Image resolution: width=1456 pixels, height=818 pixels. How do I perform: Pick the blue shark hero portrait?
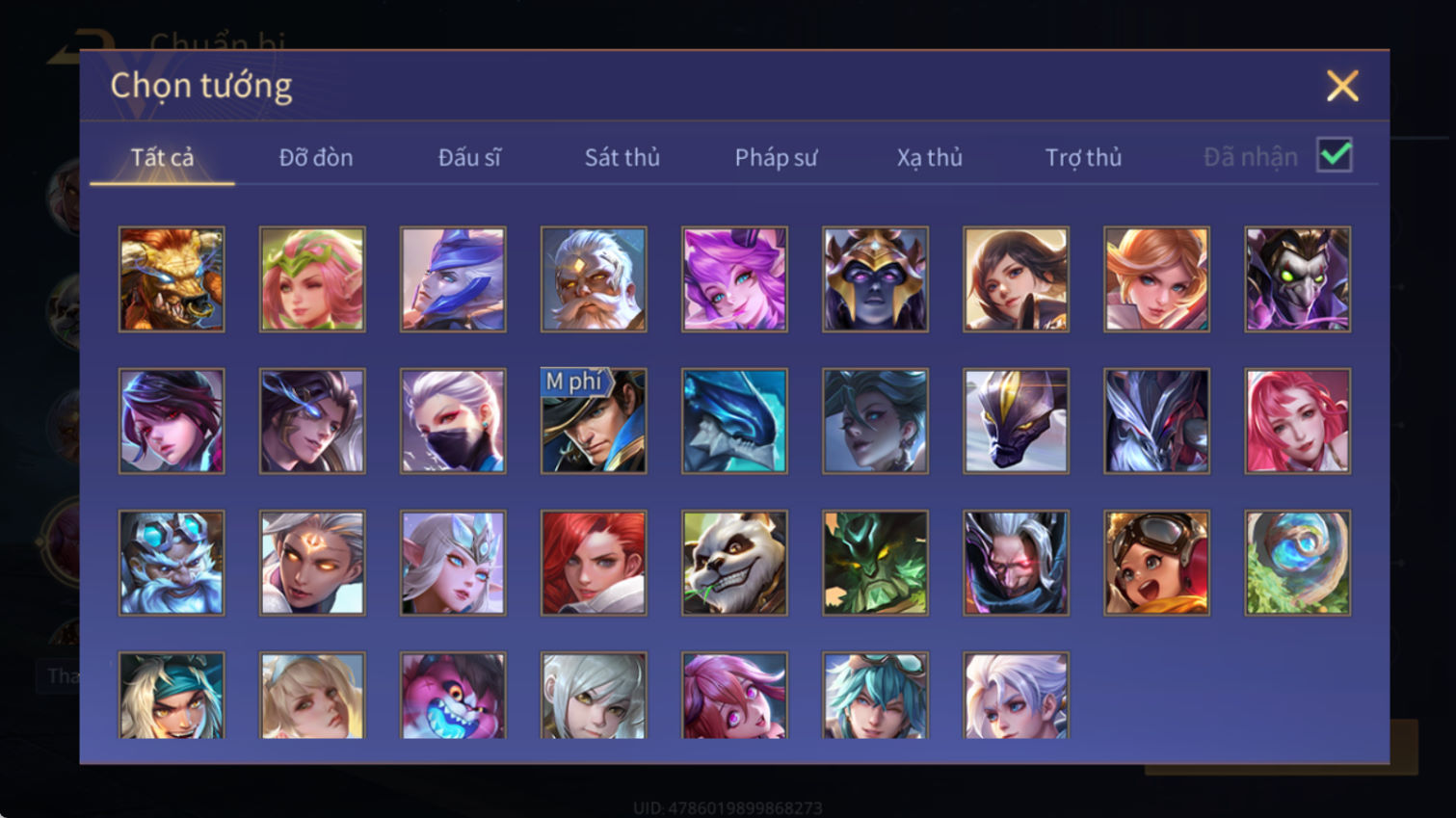(x=734, y=421)
